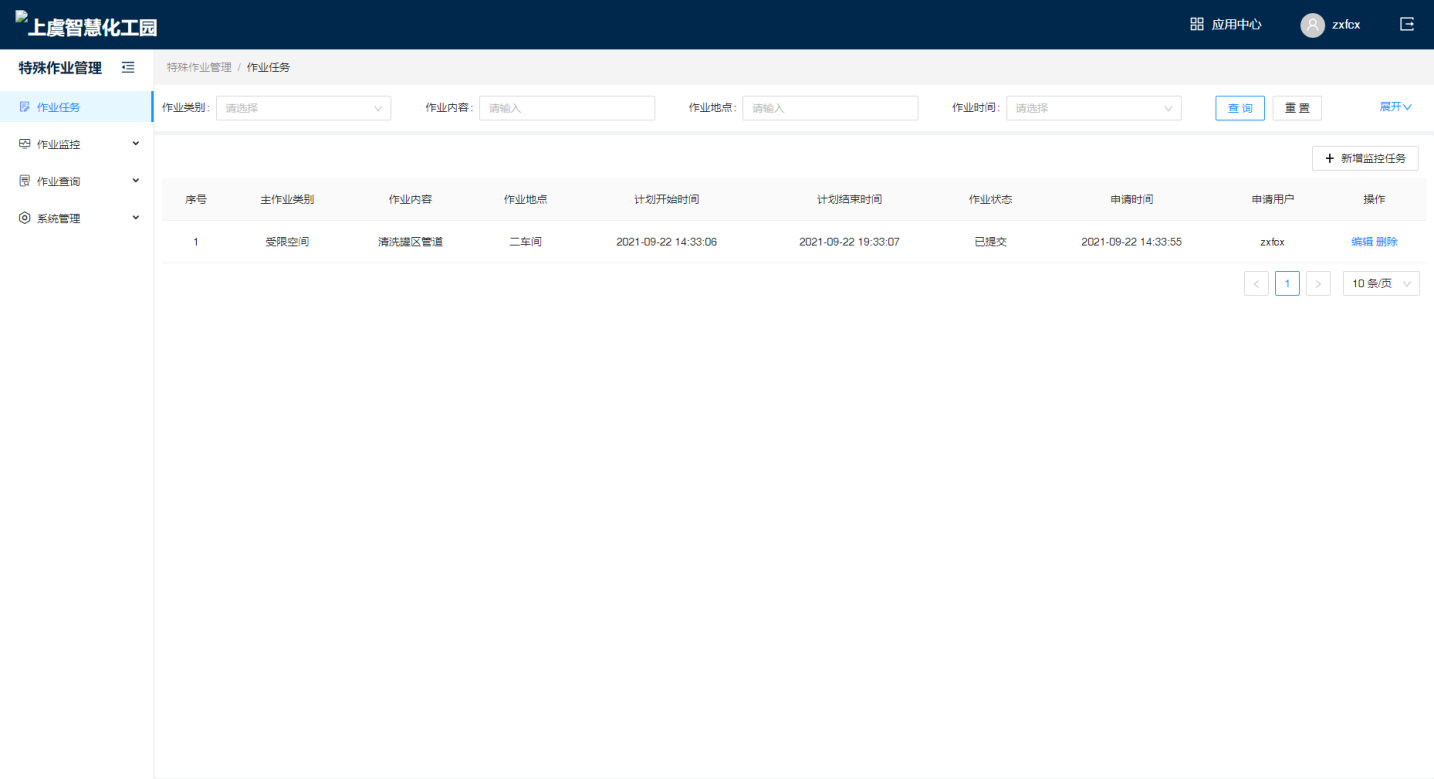This screenshot has width=1434, height=779.
Task: Click the 重置 reset button
Action: (x=1297, y=108)
